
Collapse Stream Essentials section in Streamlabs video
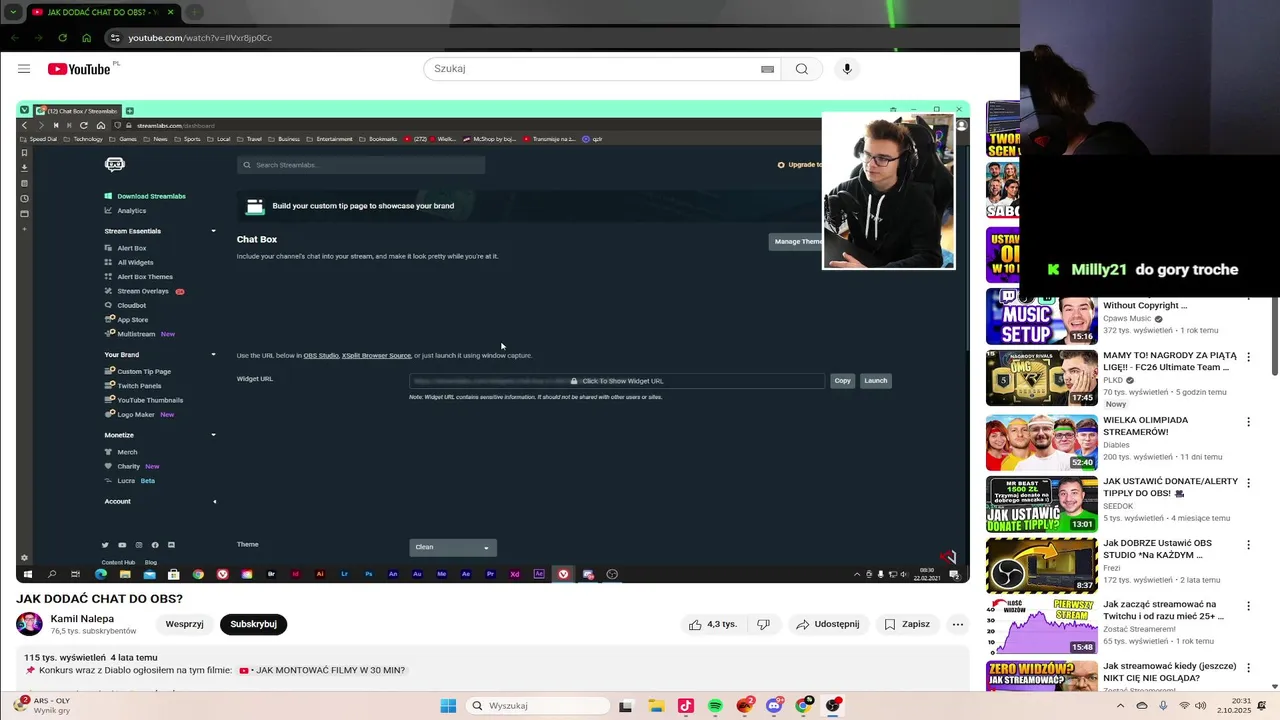coord(213,231)
